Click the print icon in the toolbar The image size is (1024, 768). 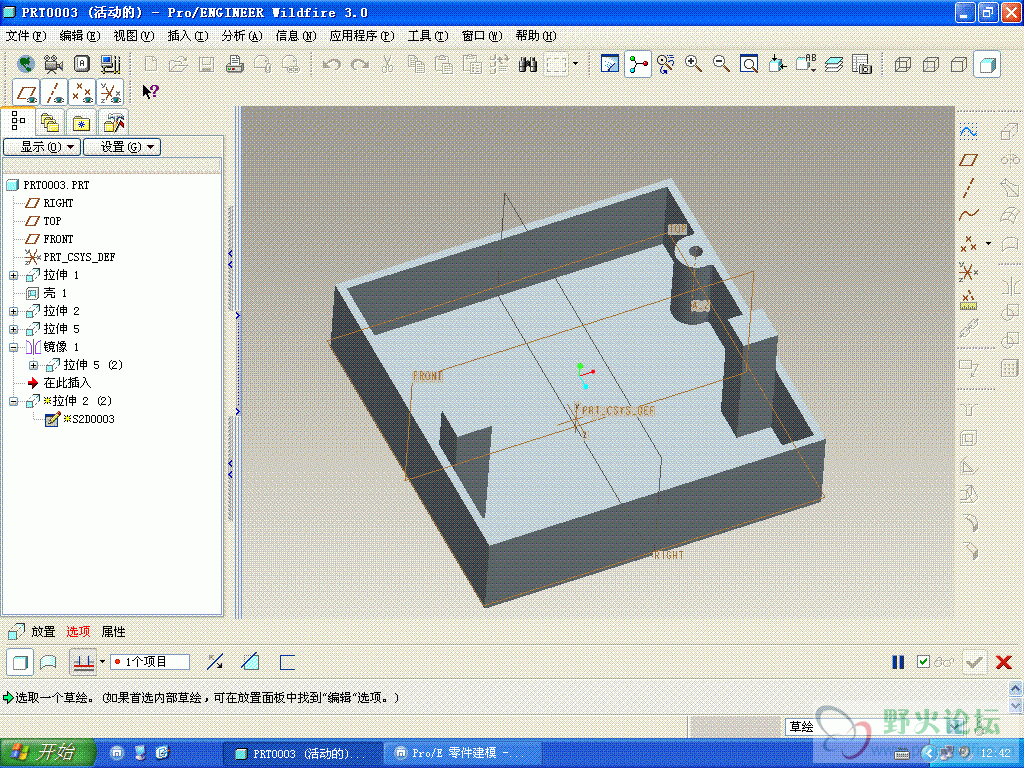point(234,64)
